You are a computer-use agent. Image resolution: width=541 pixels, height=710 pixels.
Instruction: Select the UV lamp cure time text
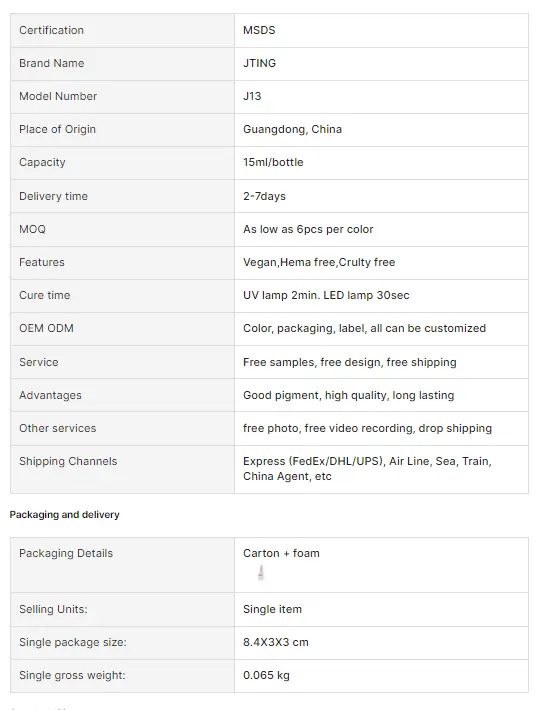[x=326, y=295]
